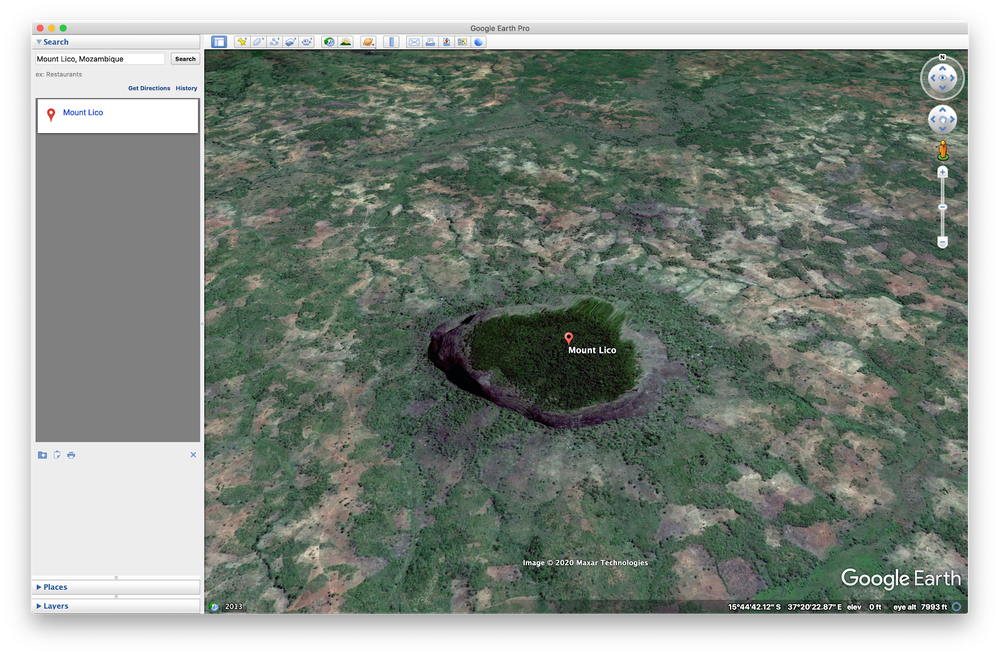The height and width of the screenshot is (656, 1000).
Task: Click the elev 0 ft readout
Action: [864, 607]
